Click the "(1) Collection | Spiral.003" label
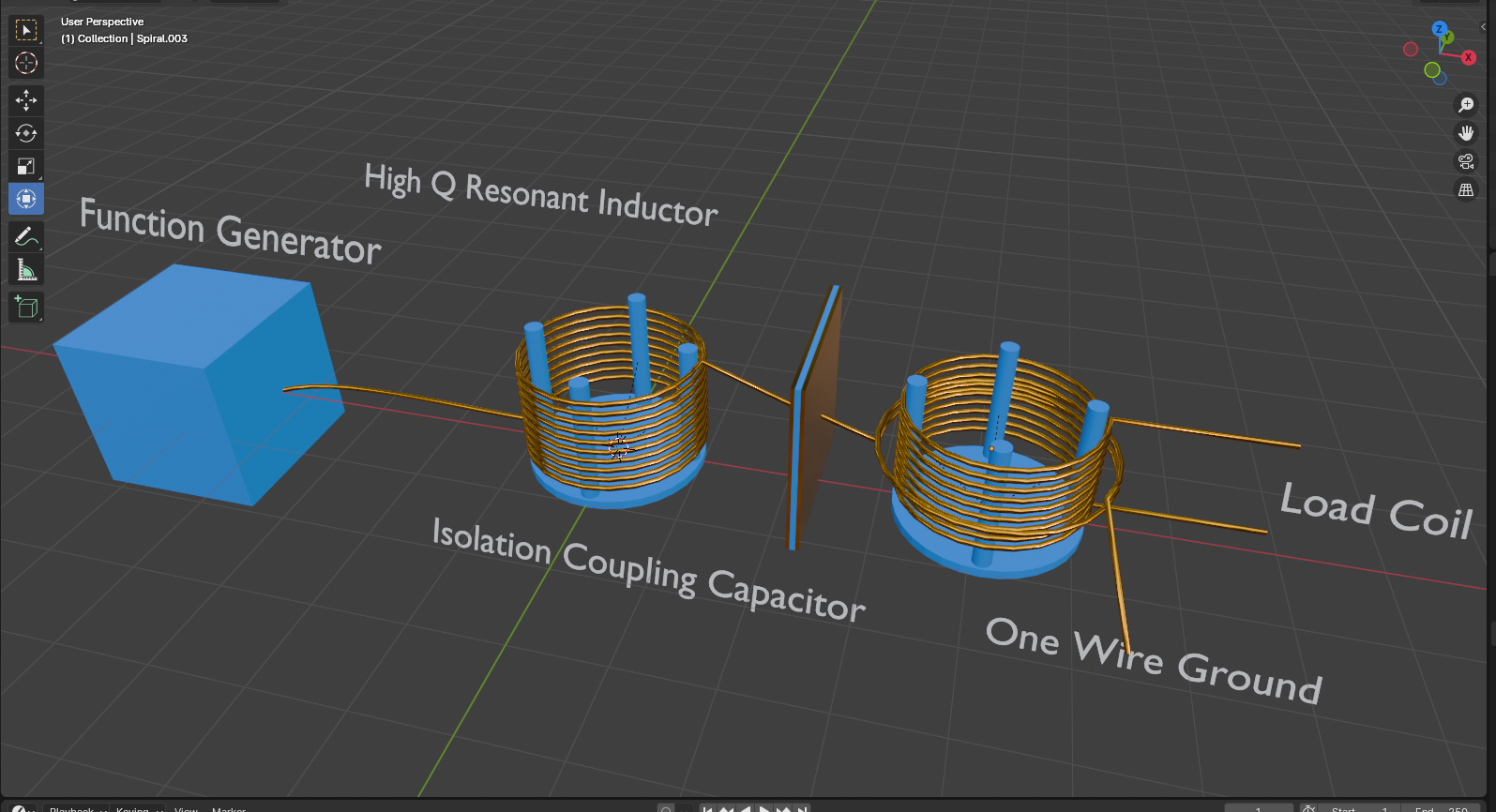Viewport: 1496px width, 812px height. pyautogui.click(x=124, y=38)
